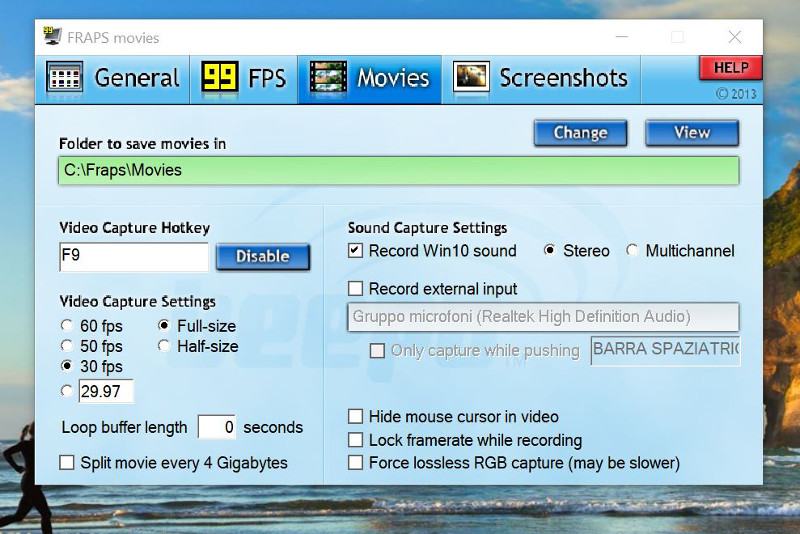Click the loop buffer length seconds field

click(217, 427)
